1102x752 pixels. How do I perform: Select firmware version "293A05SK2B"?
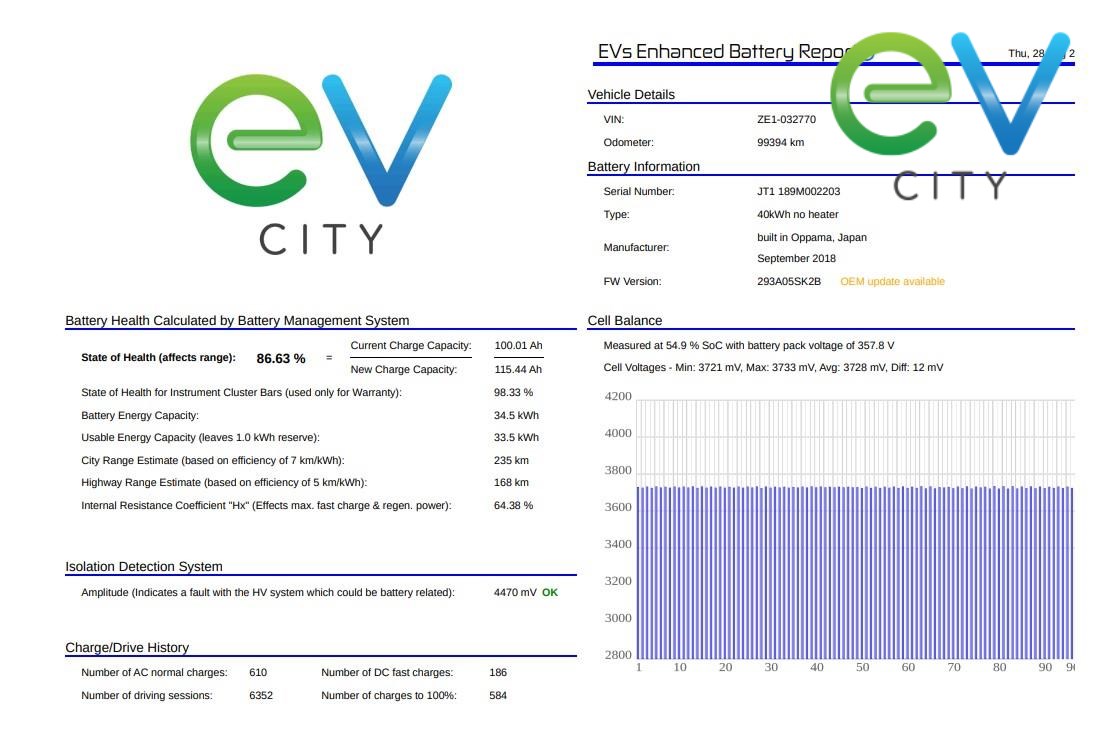(789, 282)
